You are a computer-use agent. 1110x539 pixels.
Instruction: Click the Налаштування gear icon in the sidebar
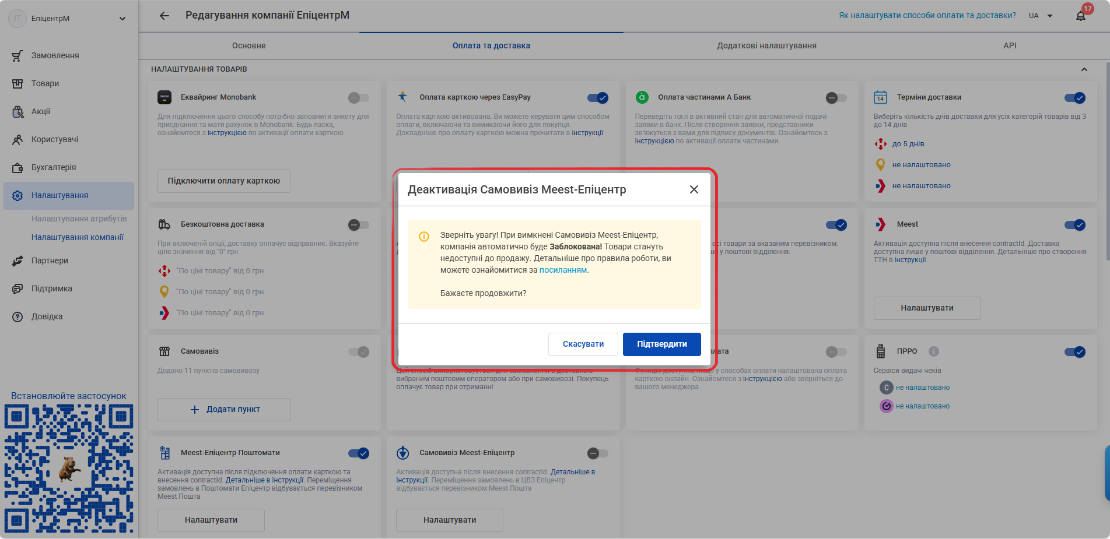(18, 195)
